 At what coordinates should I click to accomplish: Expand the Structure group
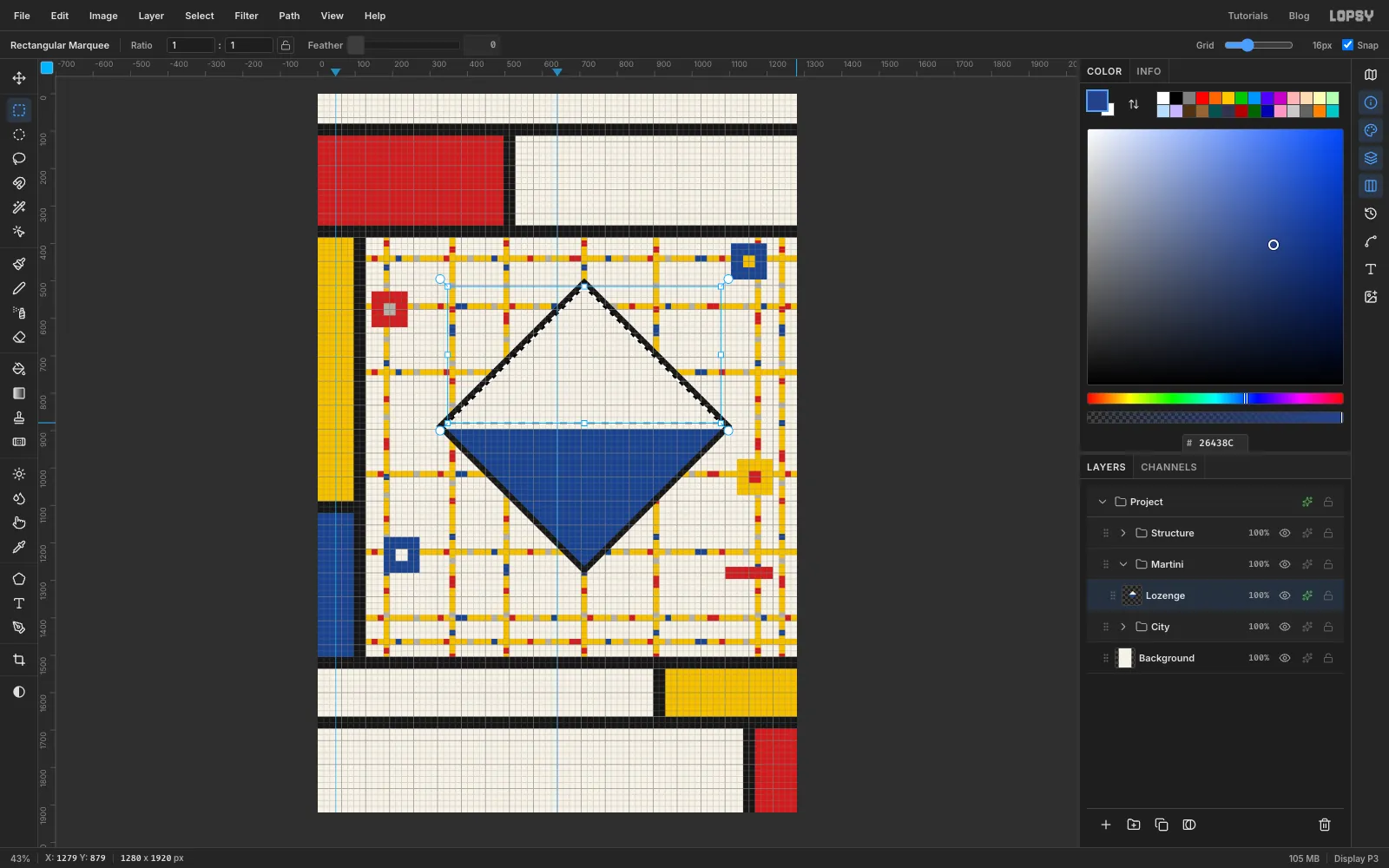coord(1123,533)
